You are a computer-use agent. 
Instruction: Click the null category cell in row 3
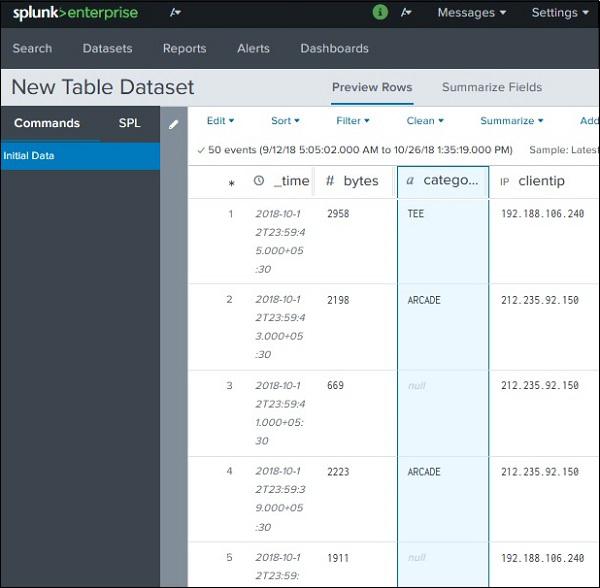[x=417, y=386]
